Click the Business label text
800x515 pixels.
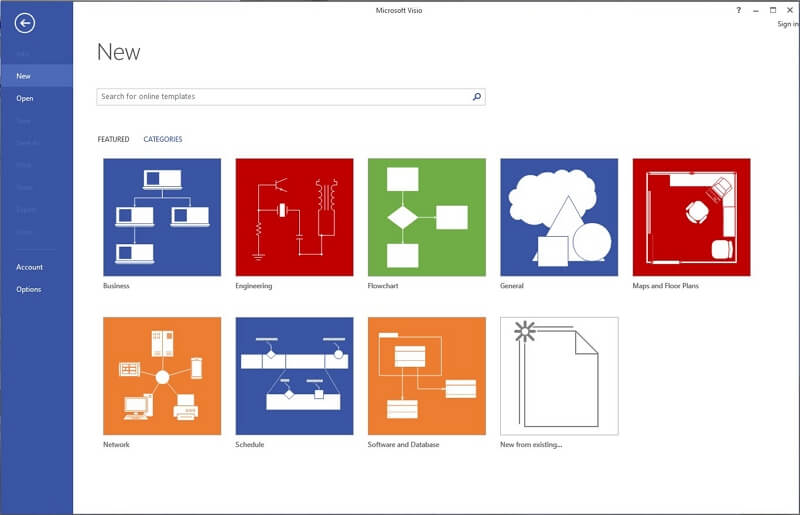[x=116, y=286]
